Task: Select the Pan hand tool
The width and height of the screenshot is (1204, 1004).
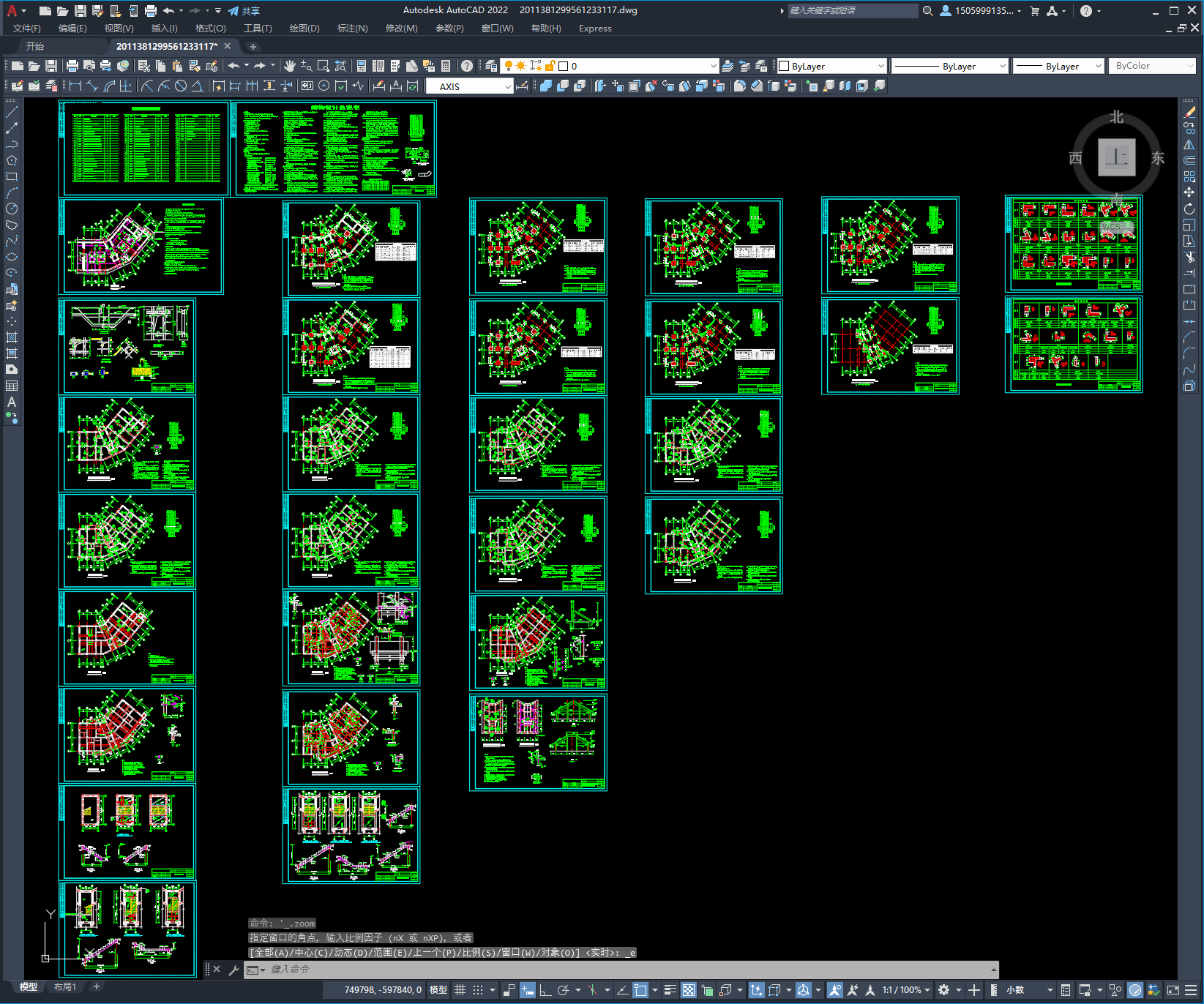Action: 290,66
